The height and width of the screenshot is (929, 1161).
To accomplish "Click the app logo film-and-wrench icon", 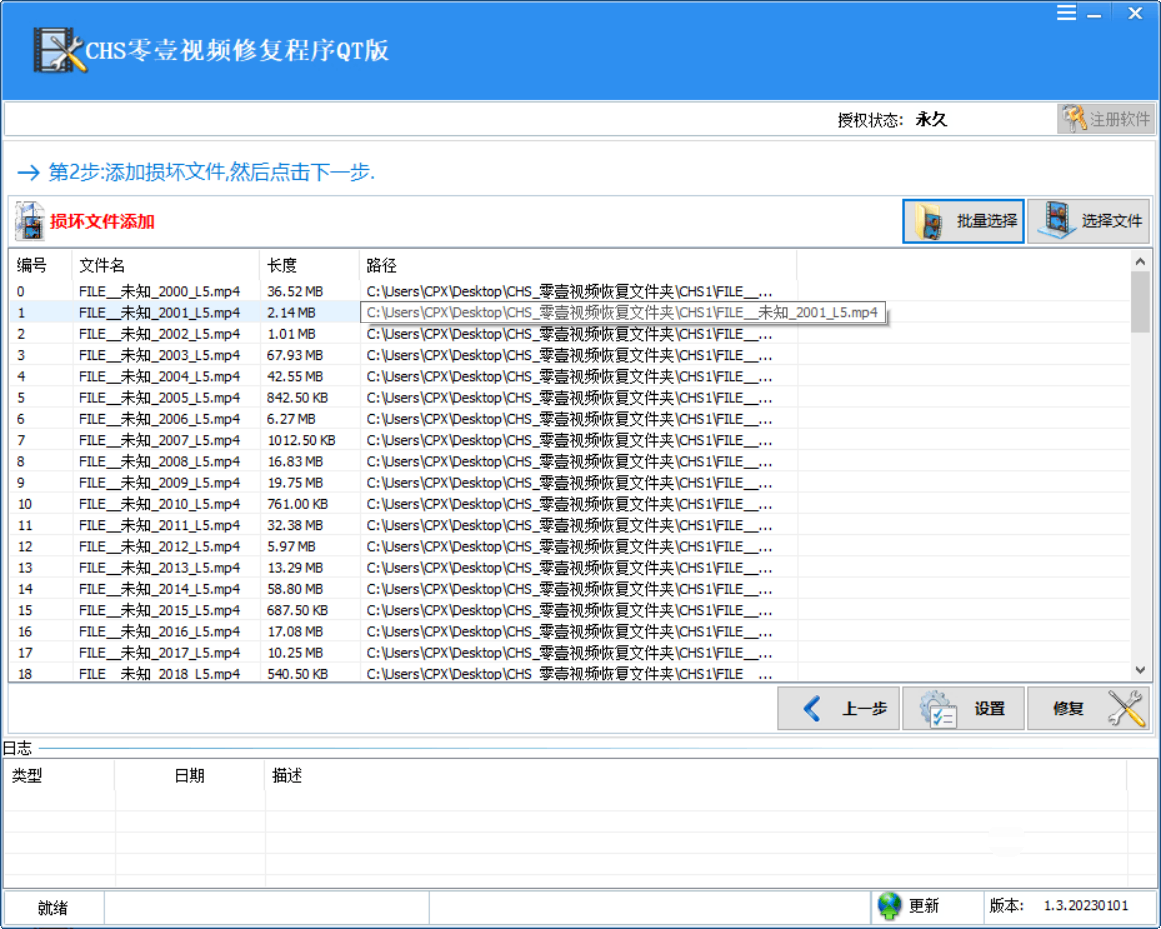I will coord(59,50).
